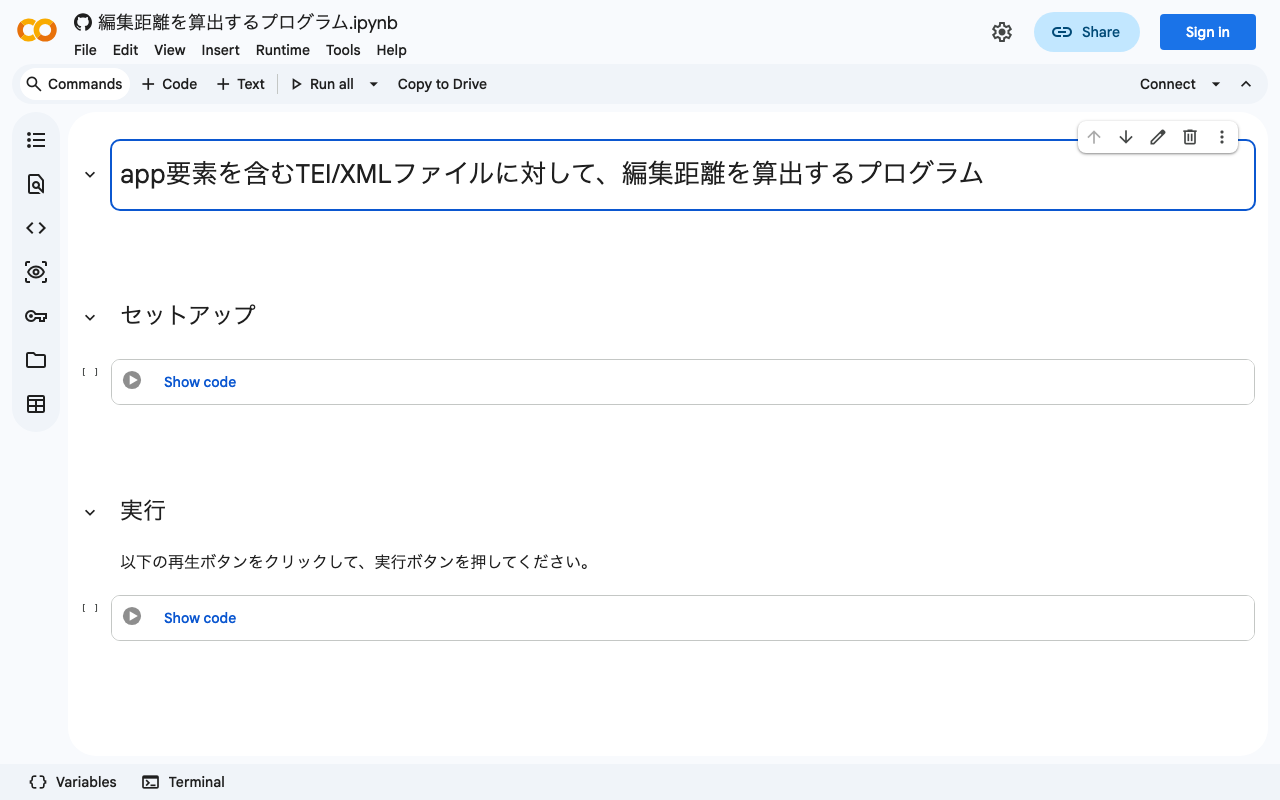The height and width of the screenshot is (800, 1280).
Task: Open the Runtime menu
Action: coord(283,50)
